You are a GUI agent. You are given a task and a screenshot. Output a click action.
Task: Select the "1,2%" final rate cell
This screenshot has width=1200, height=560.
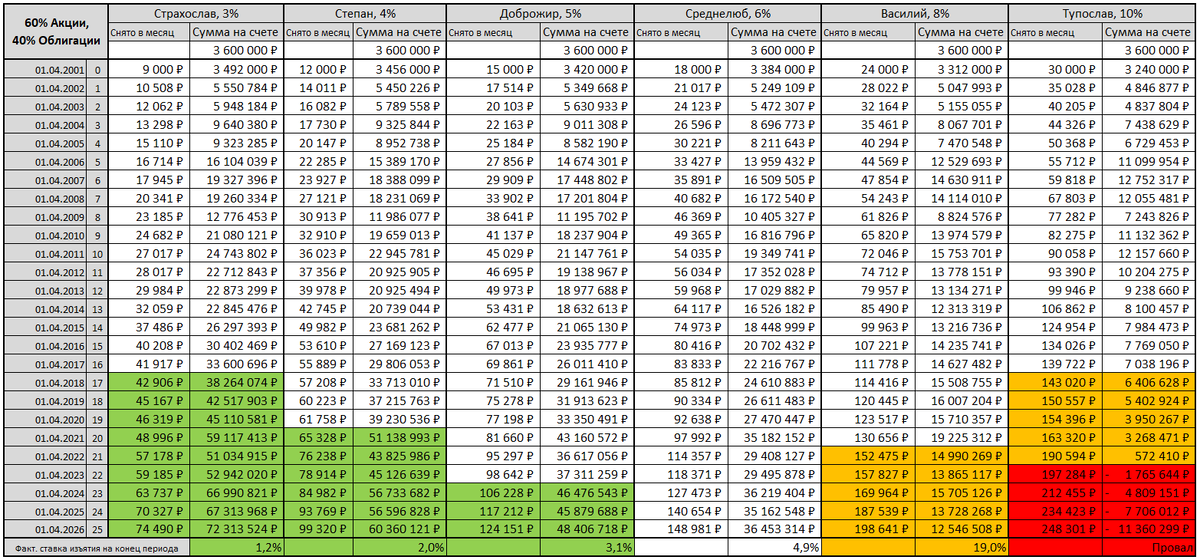tap(237, 548)
